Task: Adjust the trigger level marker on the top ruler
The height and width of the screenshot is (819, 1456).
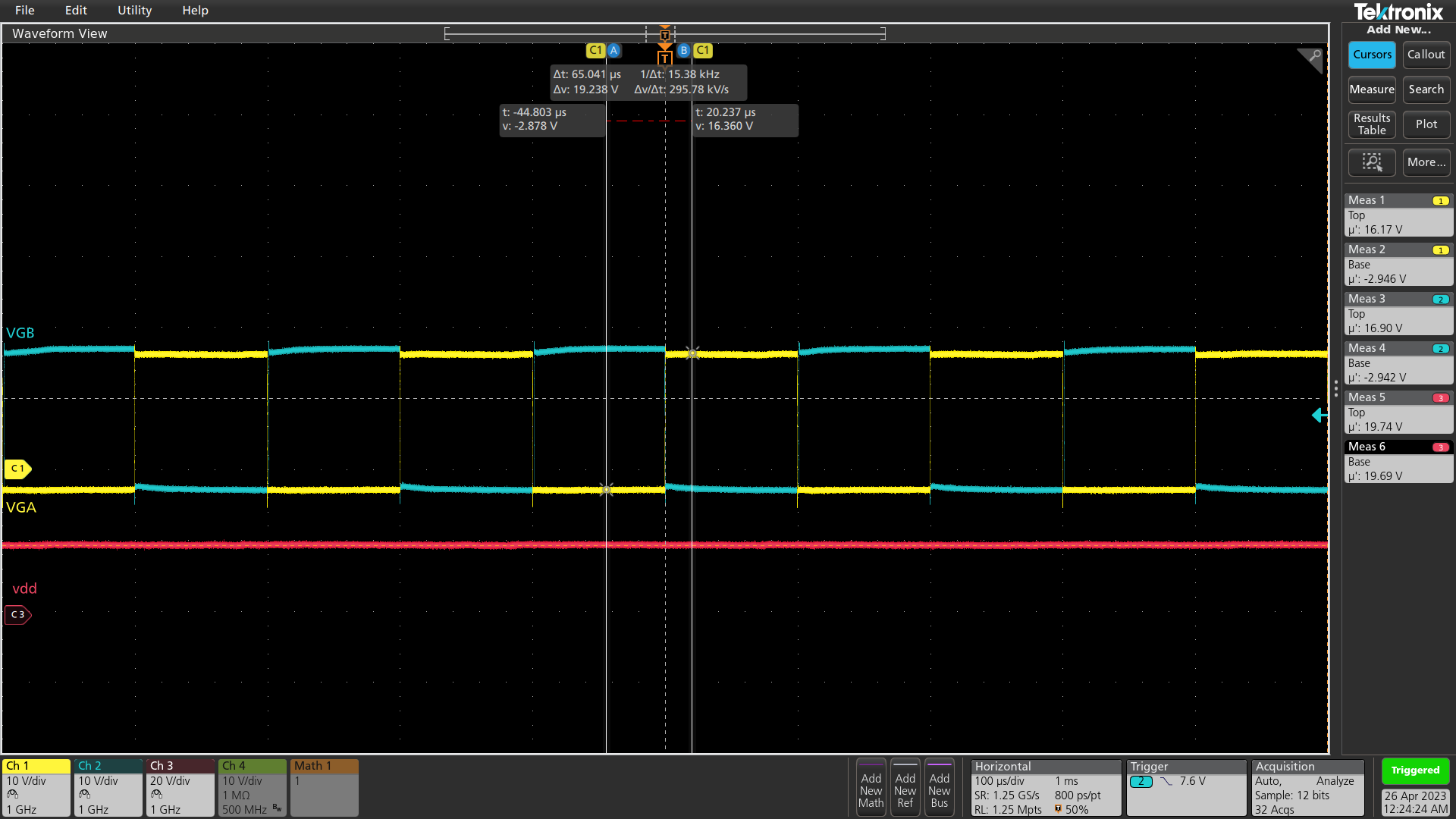Action: coord(664,33)
